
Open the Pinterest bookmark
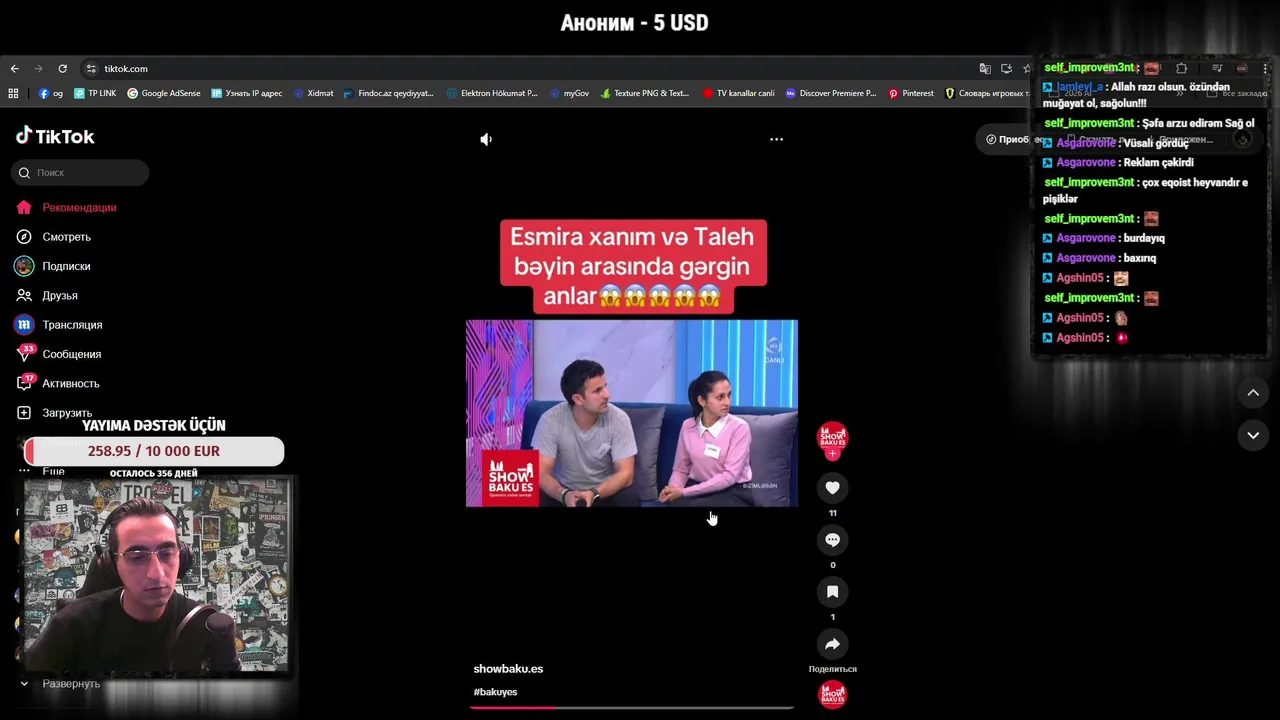[911, 93]
